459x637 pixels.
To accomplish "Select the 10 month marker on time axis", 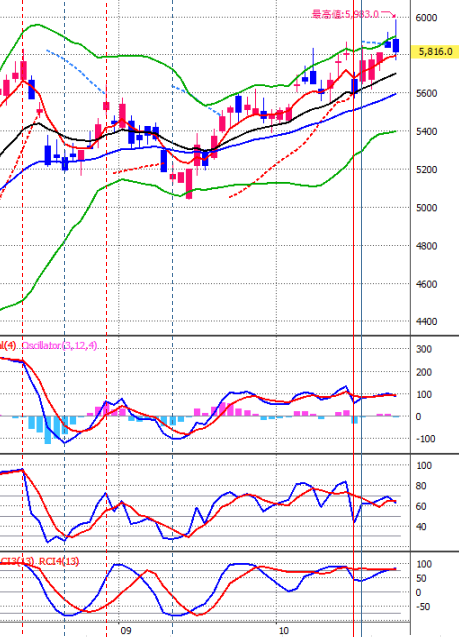I will [284, 630].
